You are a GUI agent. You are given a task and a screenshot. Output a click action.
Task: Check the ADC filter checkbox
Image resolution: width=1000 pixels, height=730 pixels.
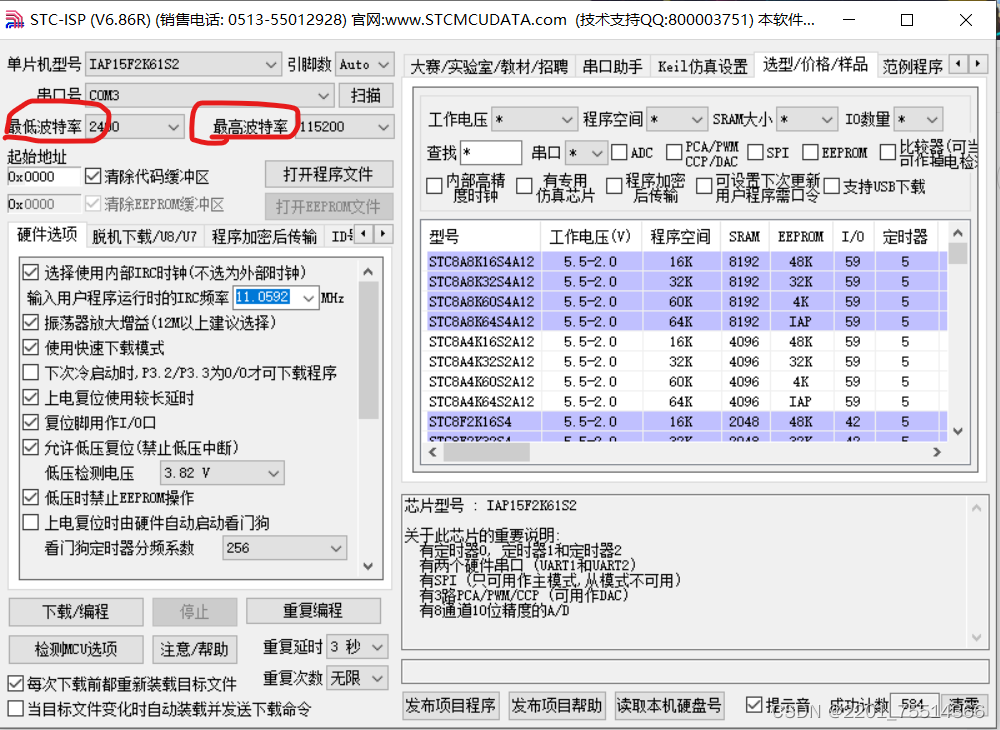coord(619,152)
